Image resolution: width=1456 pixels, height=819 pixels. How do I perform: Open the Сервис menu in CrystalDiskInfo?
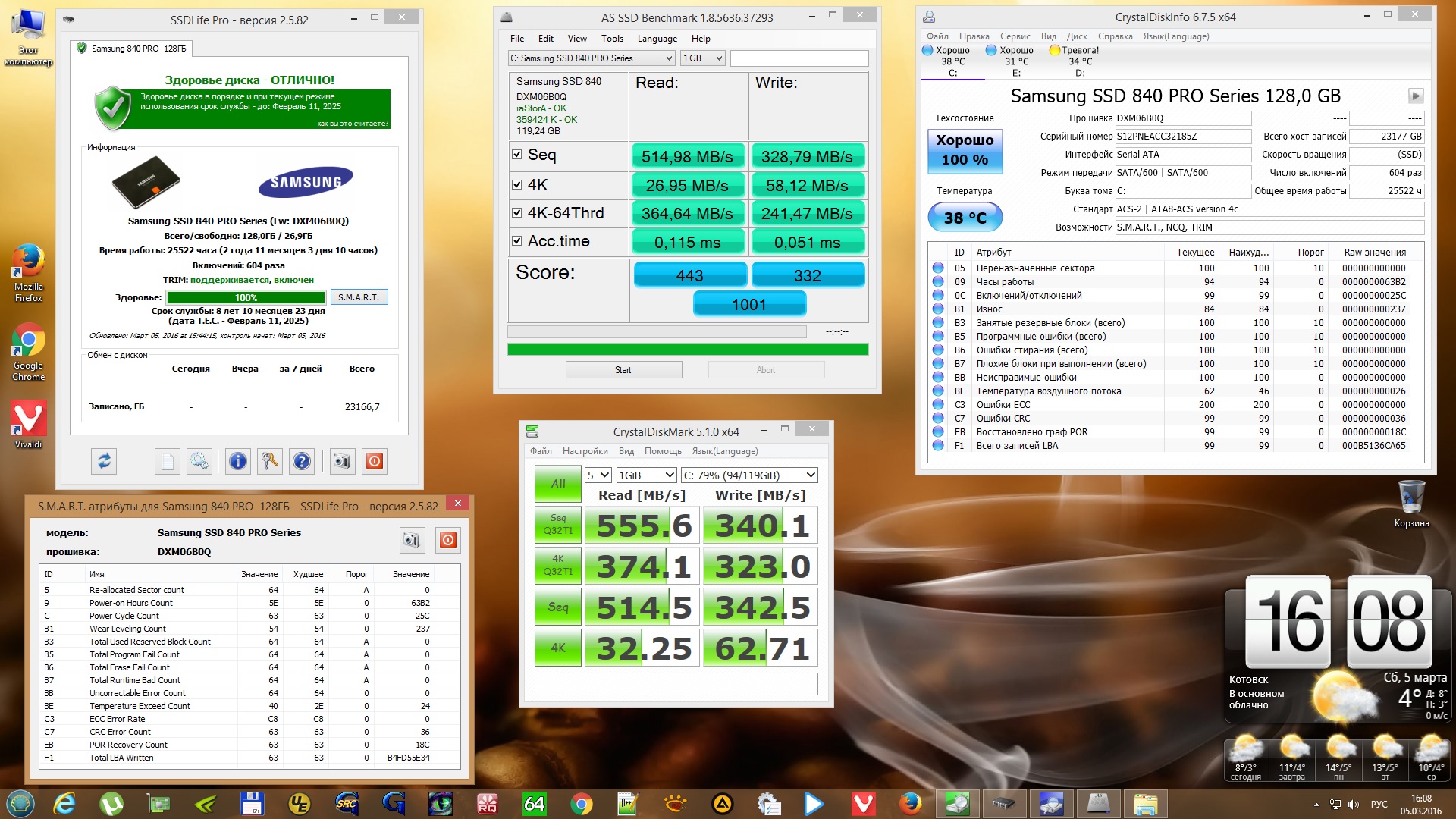[x=1015, y=36]
